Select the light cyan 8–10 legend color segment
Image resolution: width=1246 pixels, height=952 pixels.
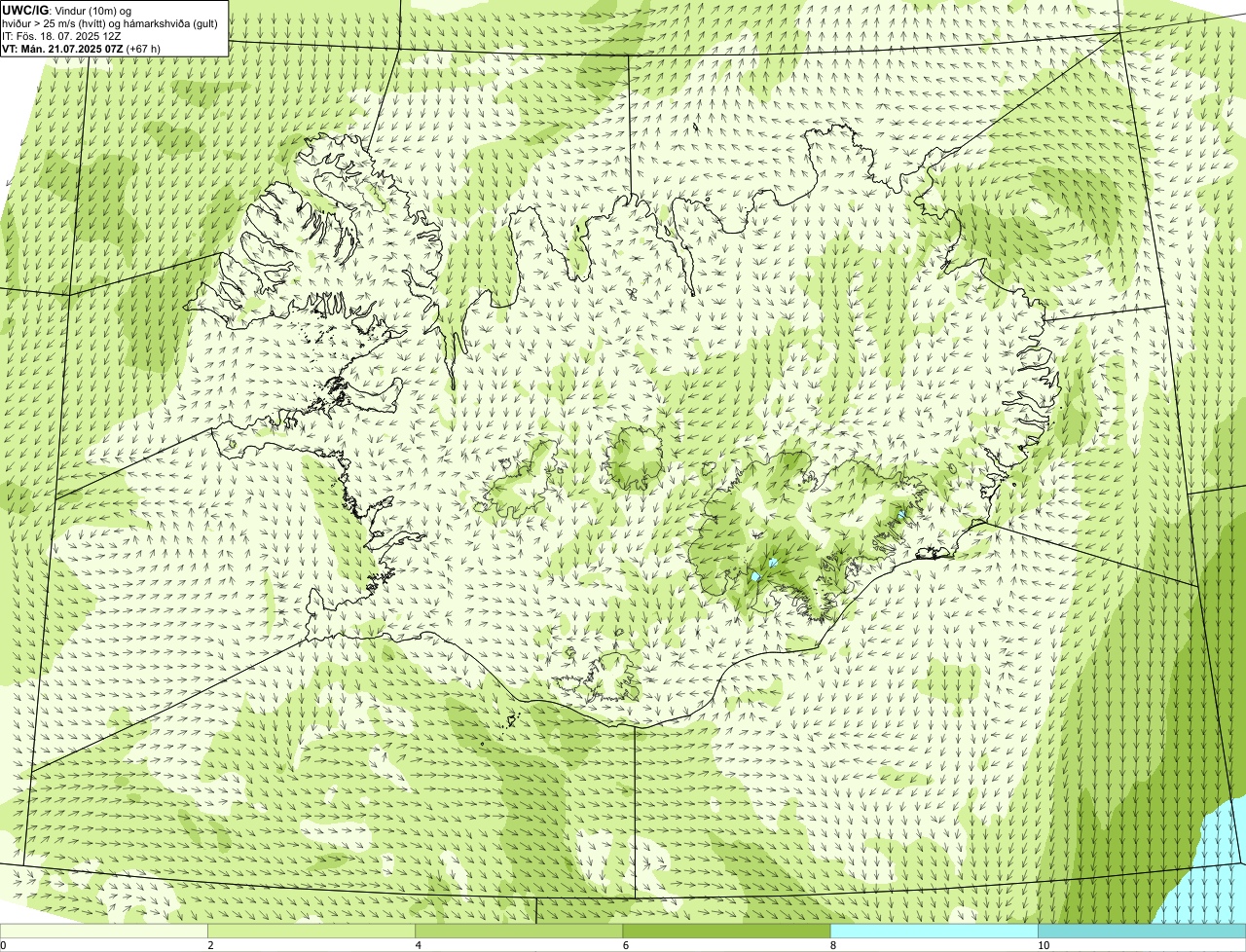[934, 931]
